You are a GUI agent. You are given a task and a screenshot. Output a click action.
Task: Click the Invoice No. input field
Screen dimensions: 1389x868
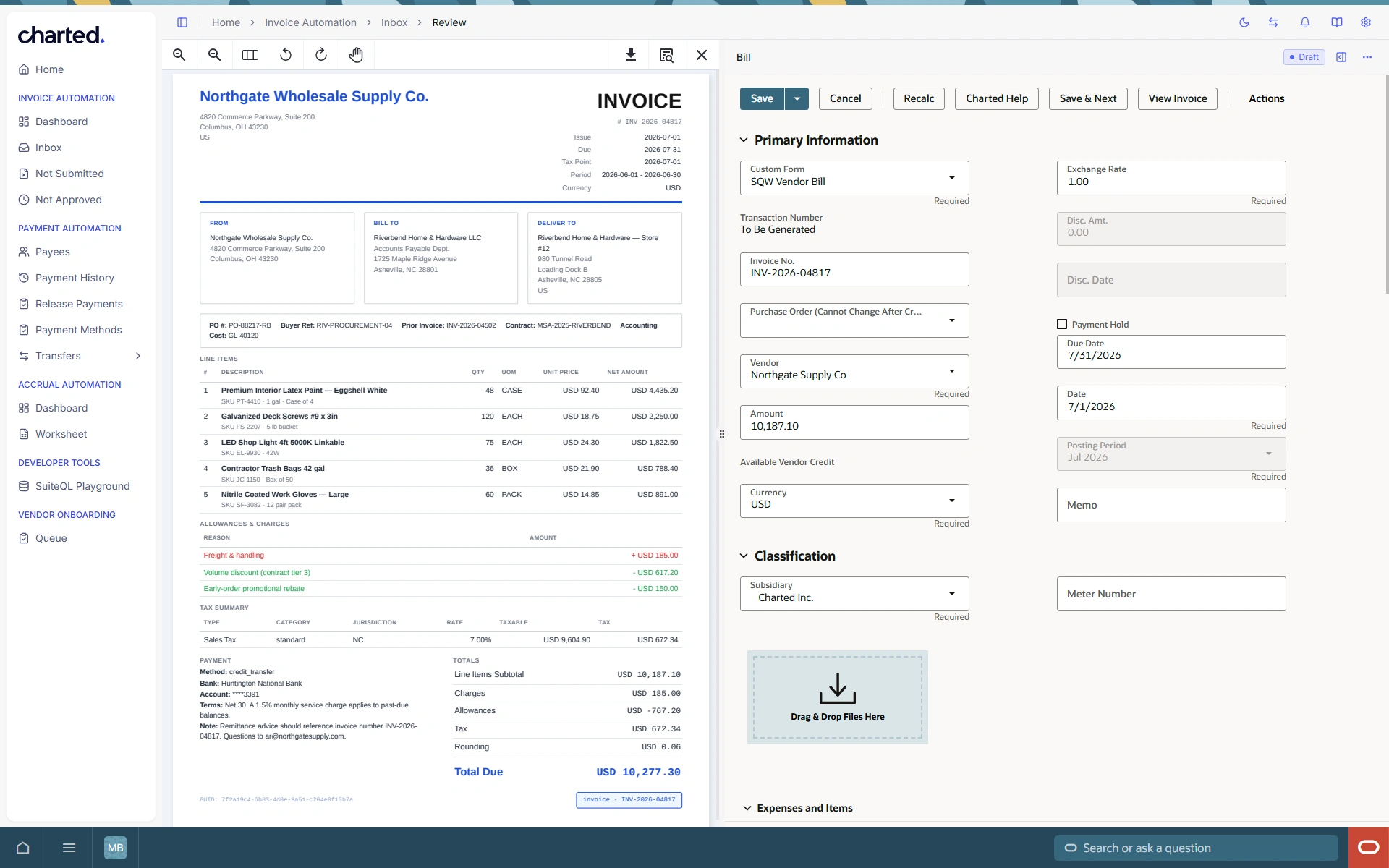click(x=854, y=269)
